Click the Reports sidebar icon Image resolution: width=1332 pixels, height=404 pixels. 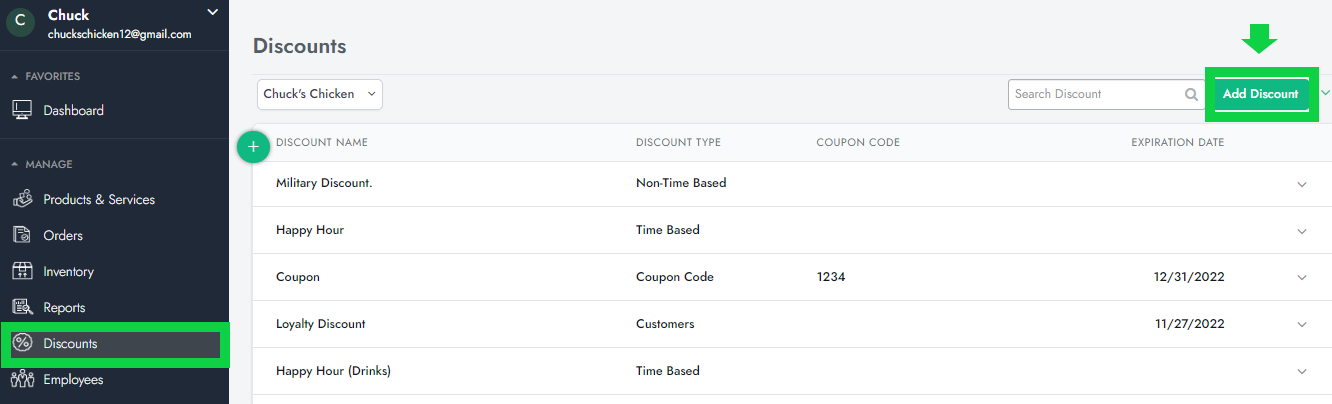coord(22,307)
